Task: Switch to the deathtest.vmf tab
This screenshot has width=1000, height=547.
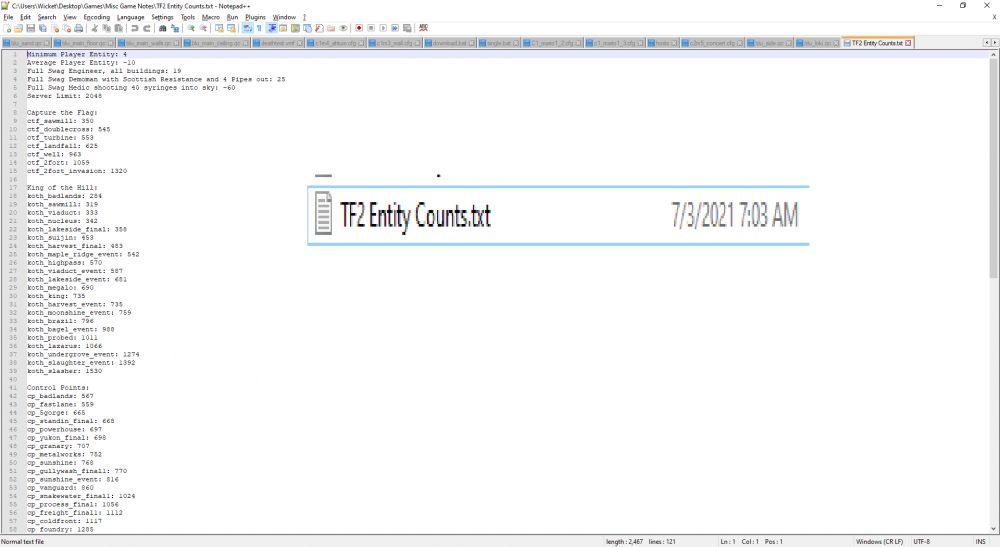Action: [x=278, y=43]
